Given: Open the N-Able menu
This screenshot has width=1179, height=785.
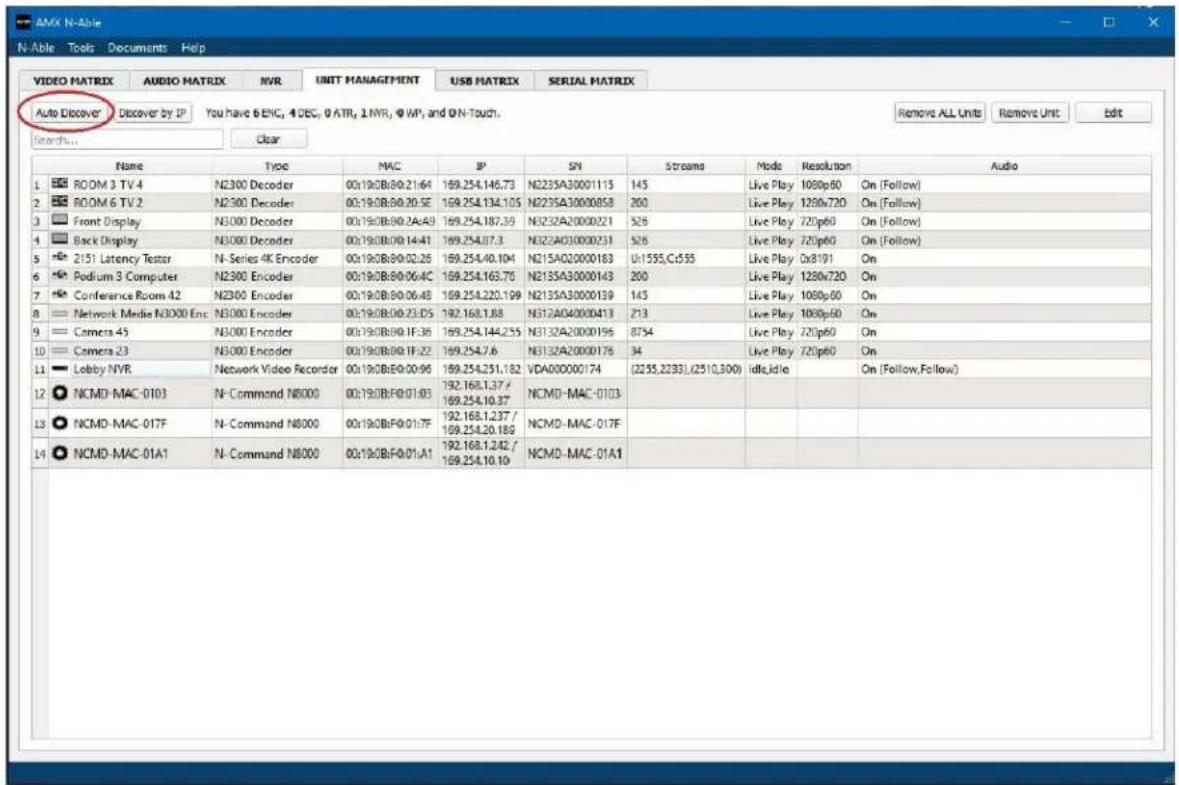Looking at the screenshot, I should (x=36, y=47).
